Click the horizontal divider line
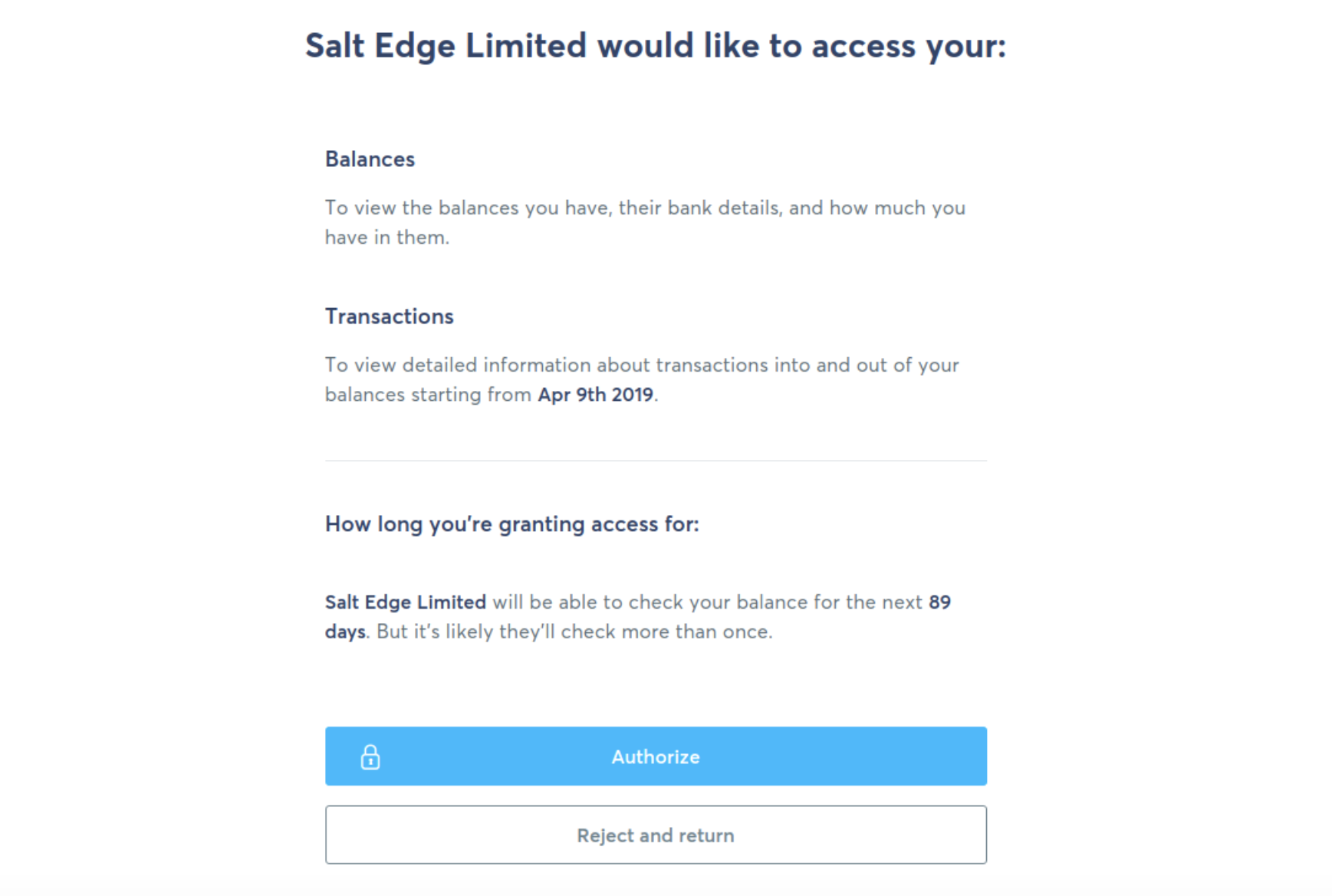 coord(656,461)
